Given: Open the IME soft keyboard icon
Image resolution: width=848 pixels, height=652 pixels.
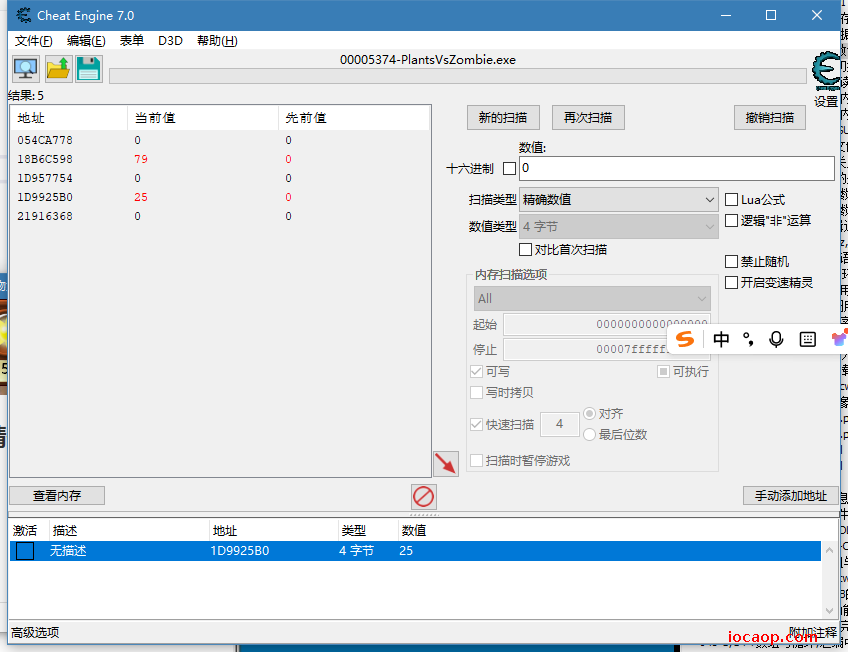Looking at the screenshot, I should point(807,339).
